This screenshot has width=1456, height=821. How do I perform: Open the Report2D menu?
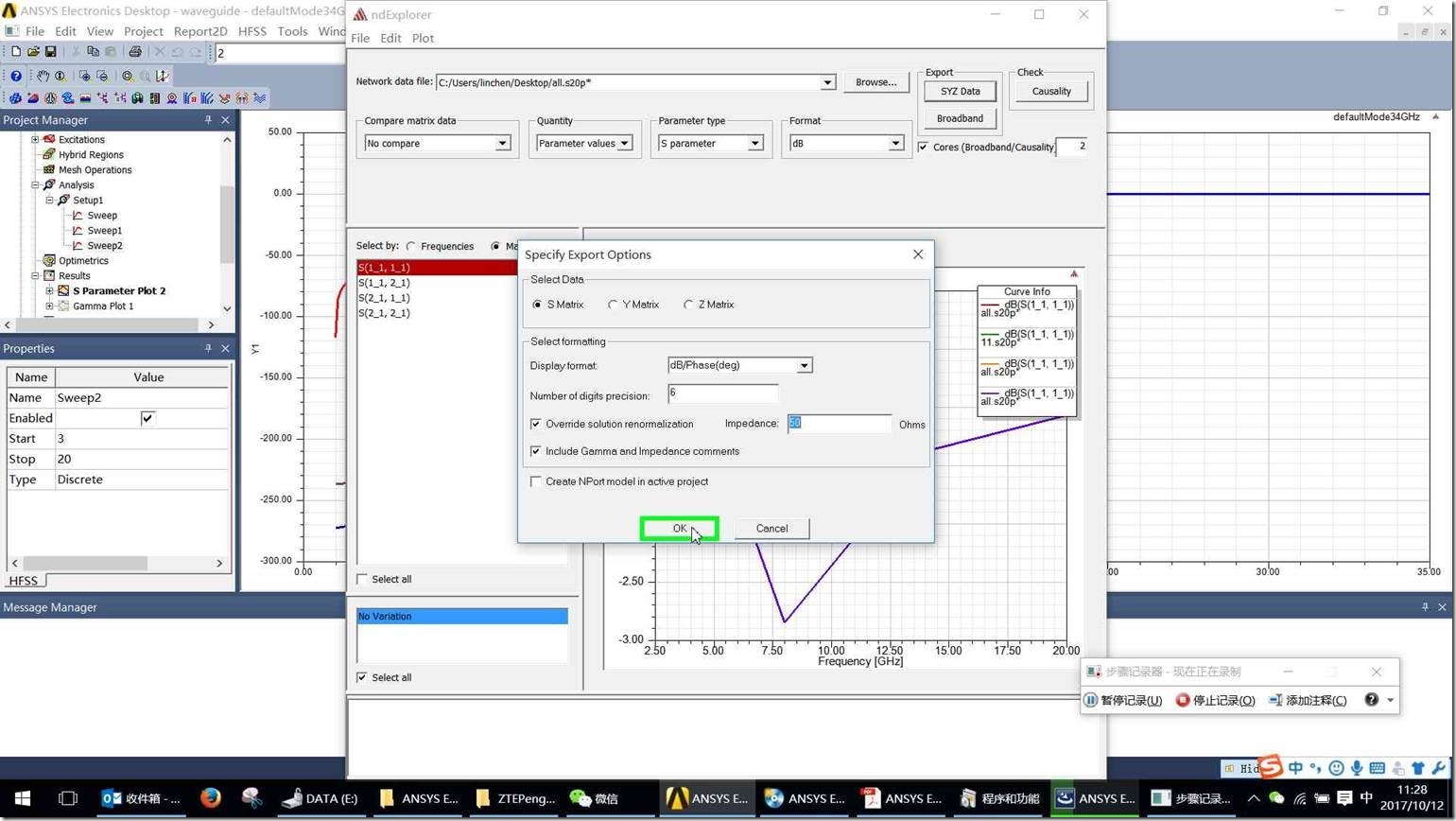(x=200, y=31)
